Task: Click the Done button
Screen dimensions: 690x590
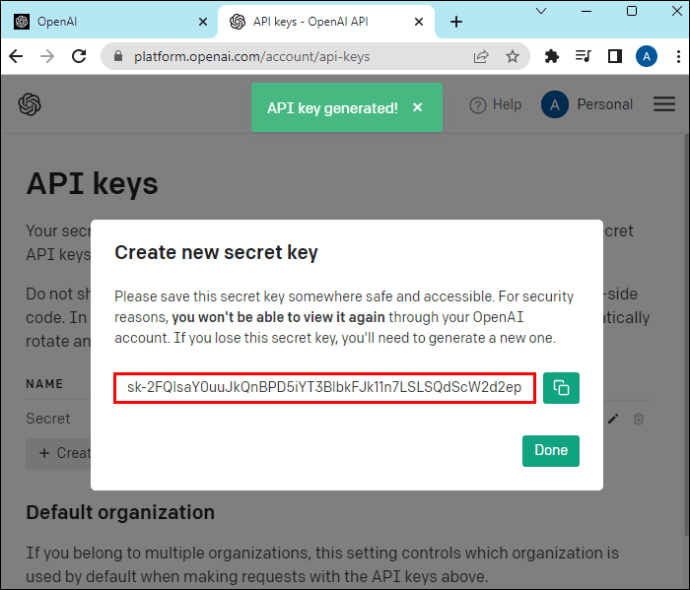Action: 550,450
